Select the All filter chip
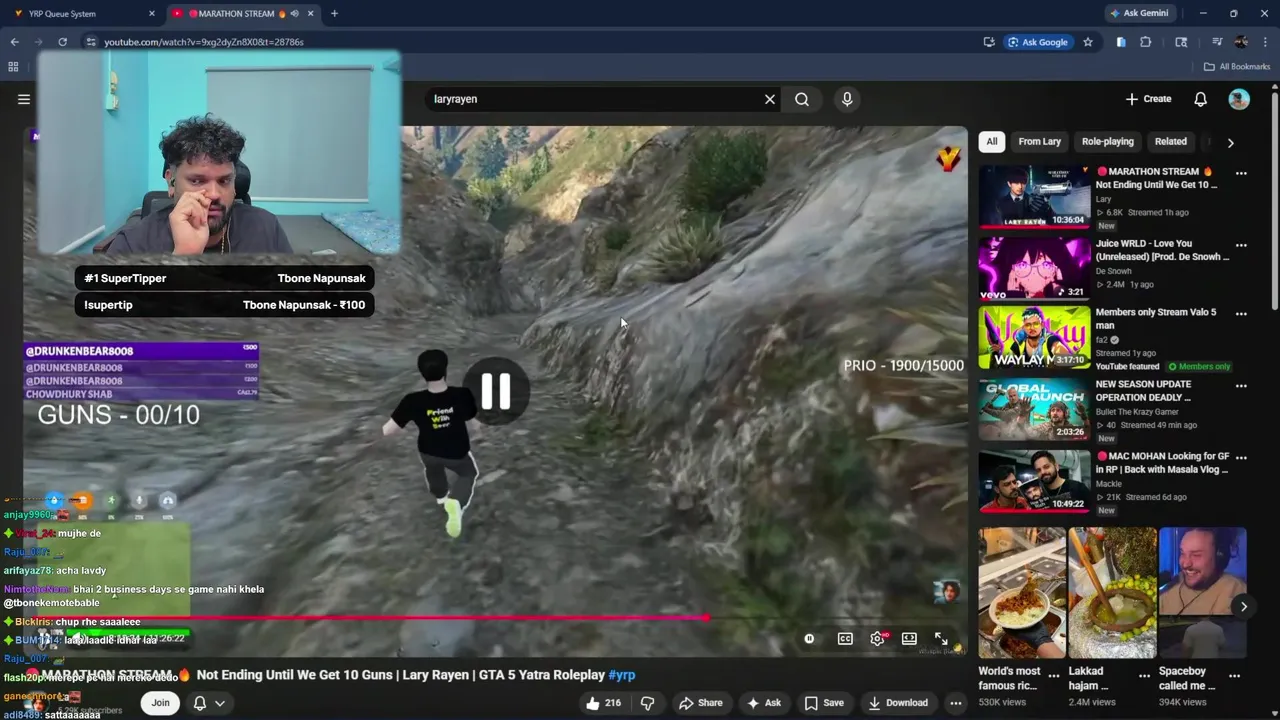1280x720 pixels. tap(991, 142)
